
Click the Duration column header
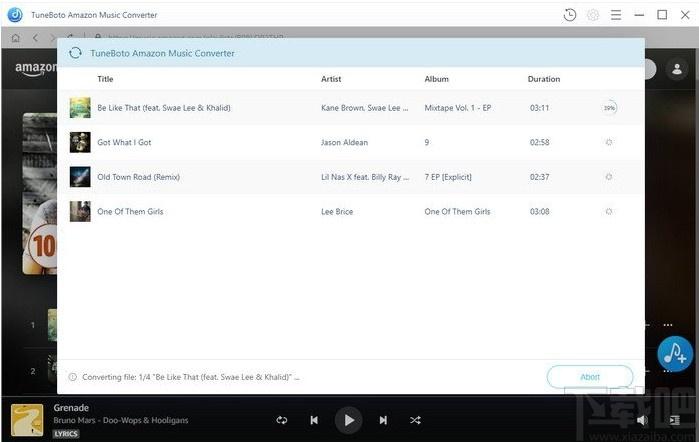[544, 79]
